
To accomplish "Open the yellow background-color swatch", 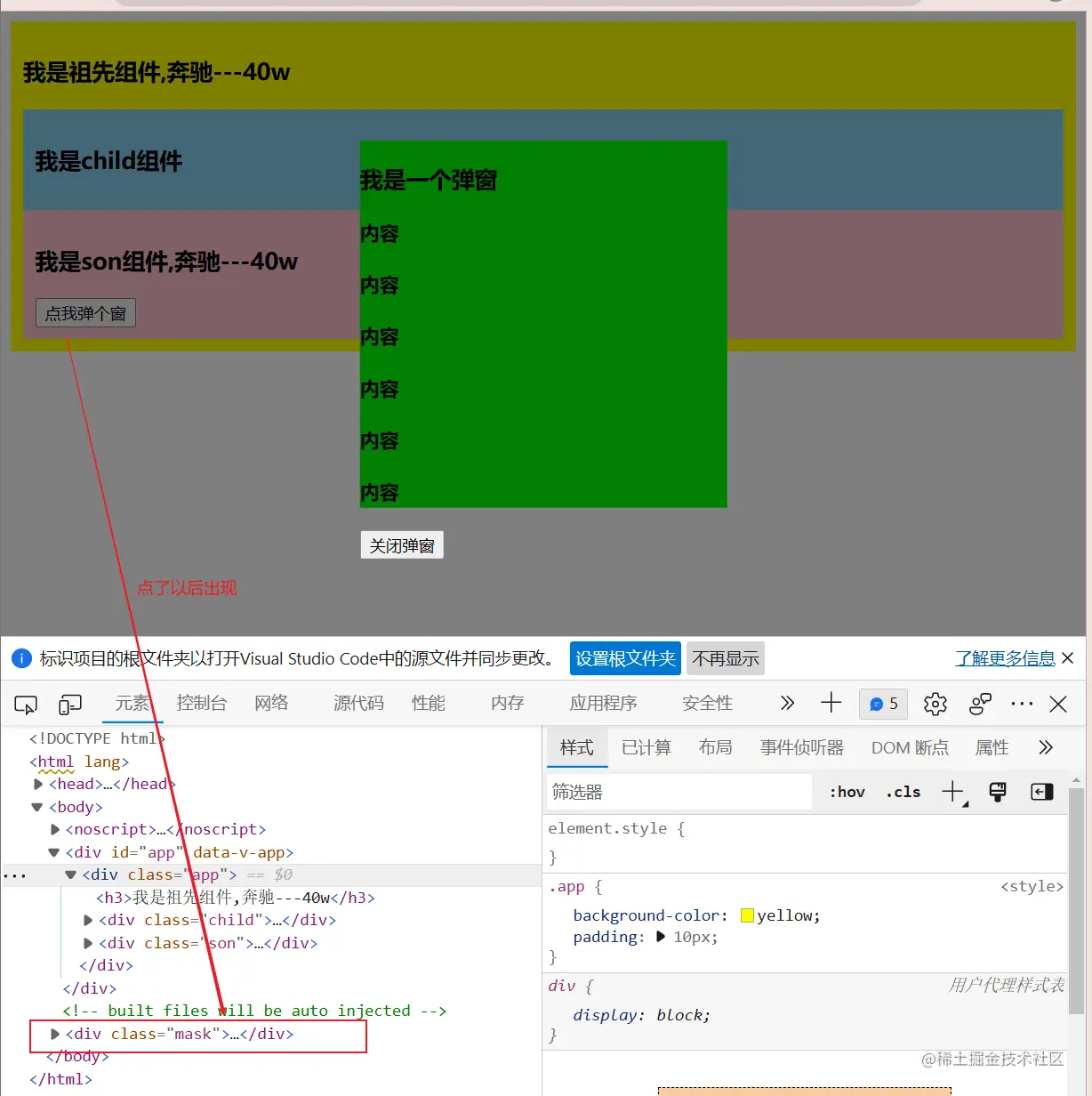I will [747, 916].
